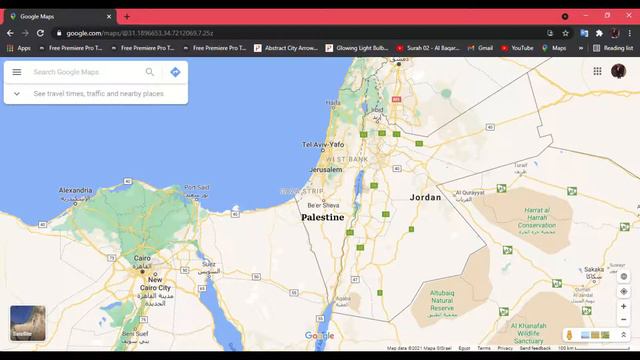Click the recording indicator in title bar
Image resolution: width=640 pixels, height=360 pixels.
(565, 16)
